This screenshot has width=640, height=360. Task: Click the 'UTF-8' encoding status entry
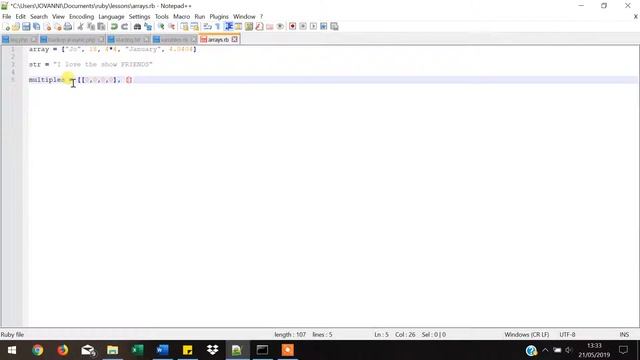tap(567, 335)
